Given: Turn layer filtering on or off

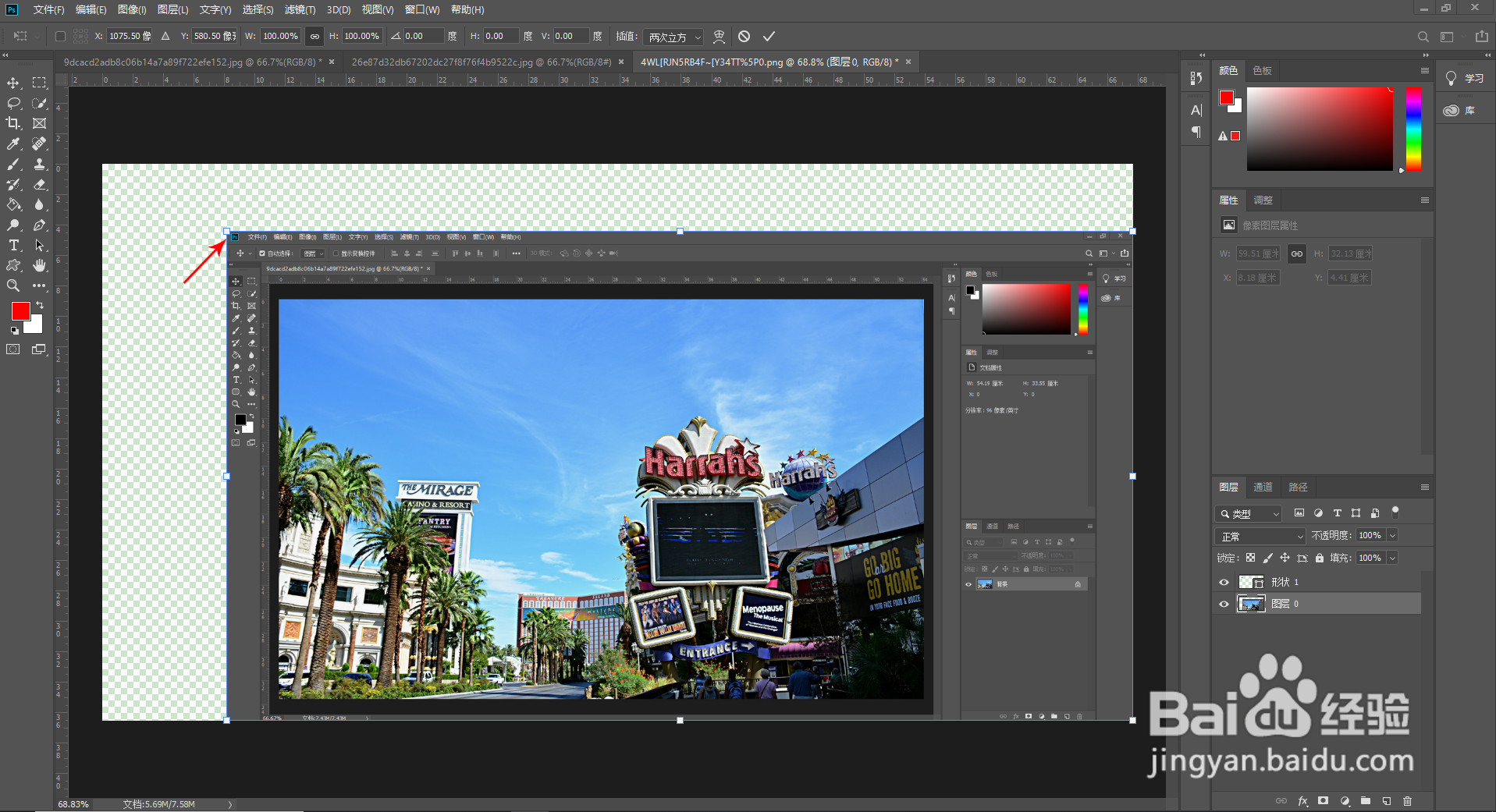Looking at the screenshot, I should click(1395, 512).
